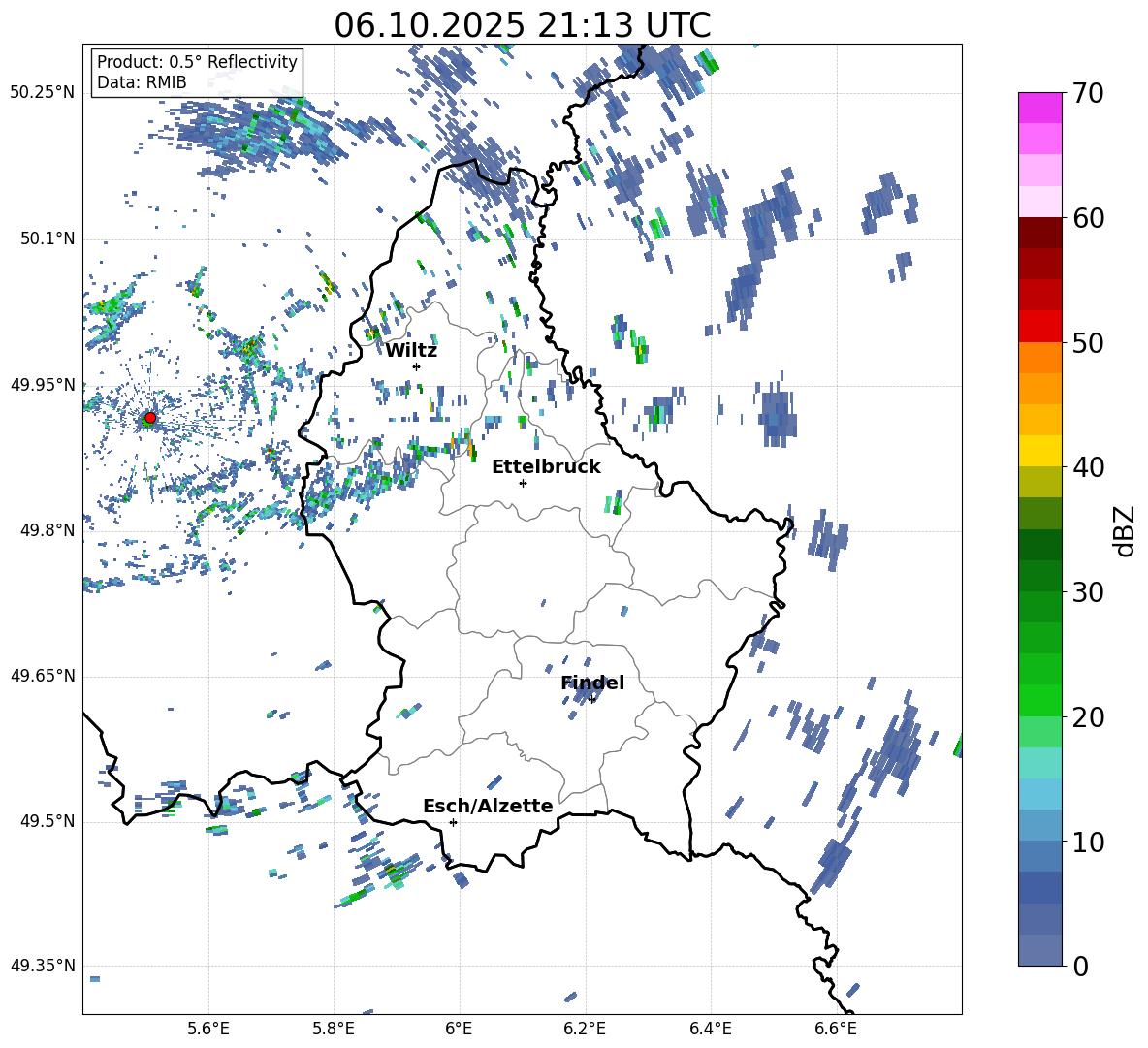Viewport: 1148px width, 1048px height.
Task: Click the Findel station cross marker
Action: (591, 699)
